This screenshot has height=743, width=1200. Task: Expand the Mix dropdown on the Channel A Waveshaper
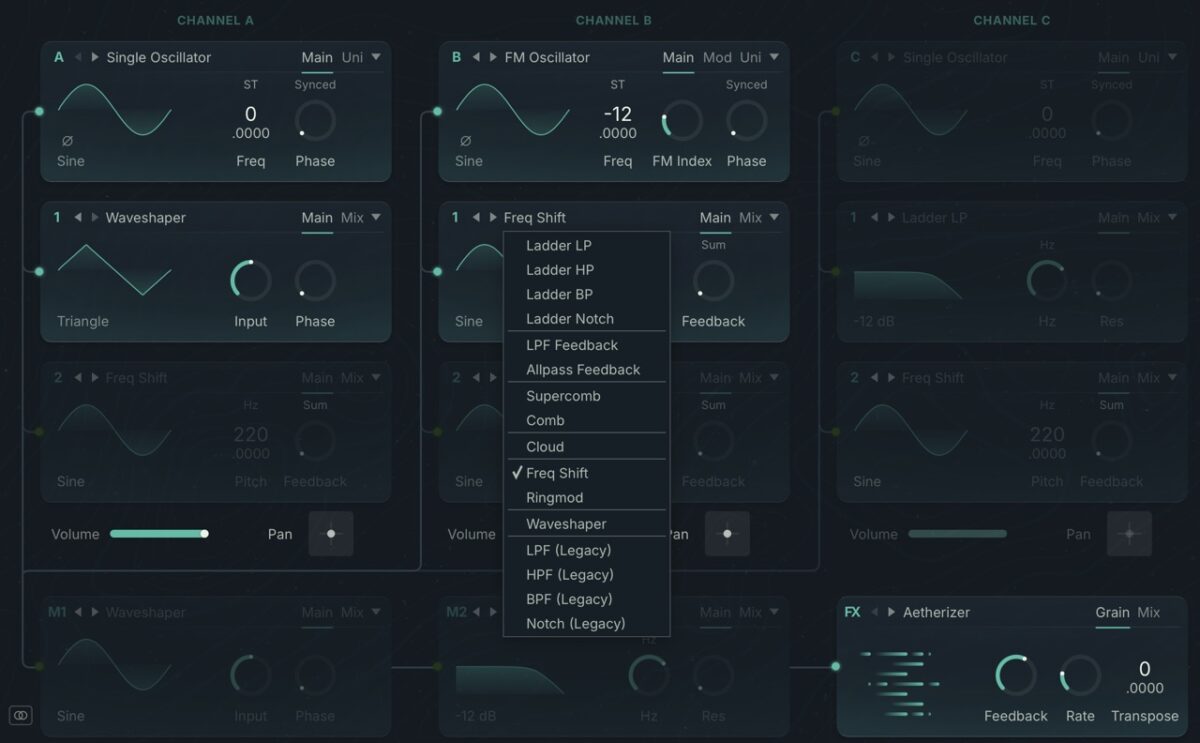[352, 217]
